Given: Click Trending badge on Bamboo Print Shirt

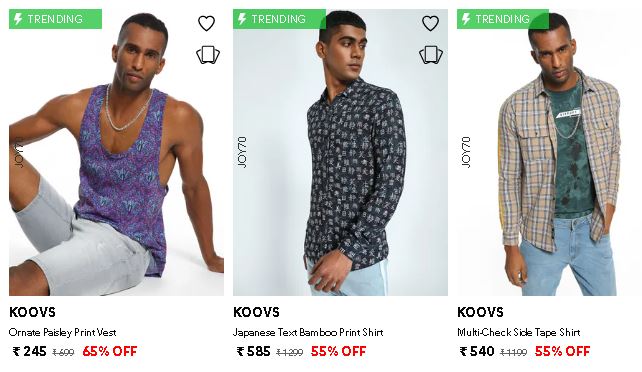Looking at the screenshot, I should pyautogui.click(x=279, y=19).
